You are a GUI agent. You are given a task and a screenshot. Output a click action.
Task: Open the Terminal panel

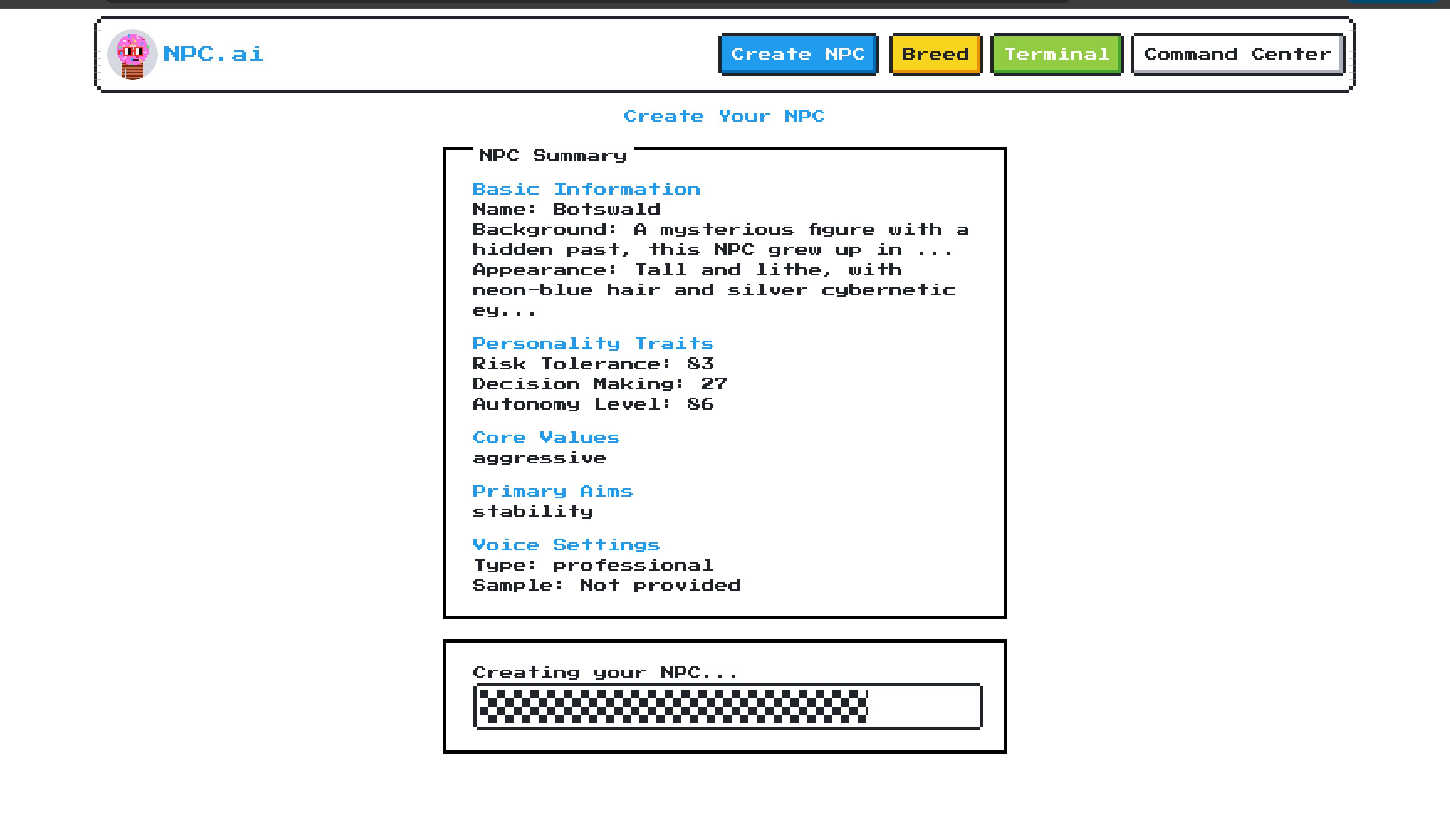[1057, 54]
